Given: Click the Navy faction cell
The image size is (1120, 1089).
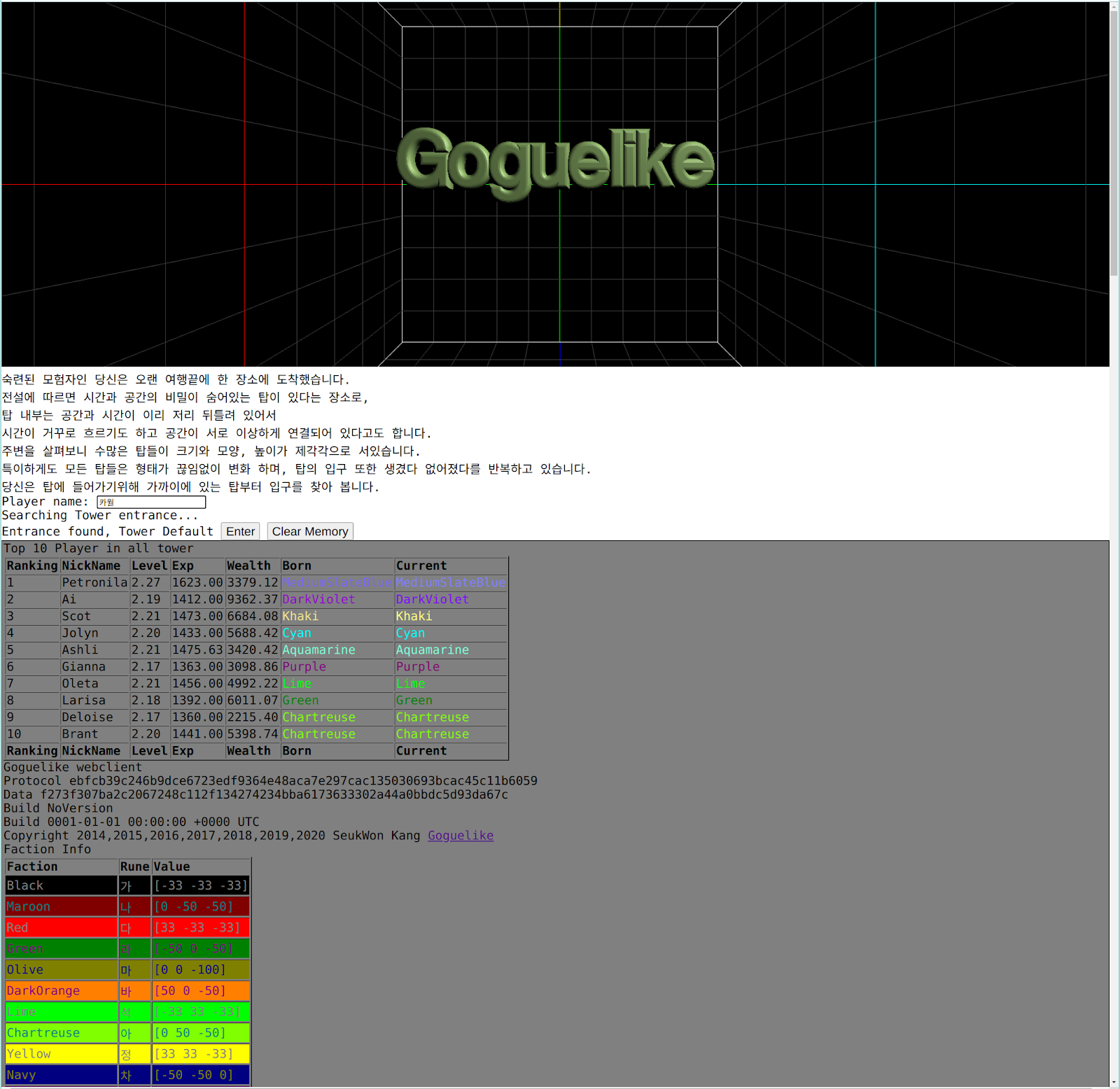Looking at the screenshot, I should pyautogui.click(x=61, y=1074).
